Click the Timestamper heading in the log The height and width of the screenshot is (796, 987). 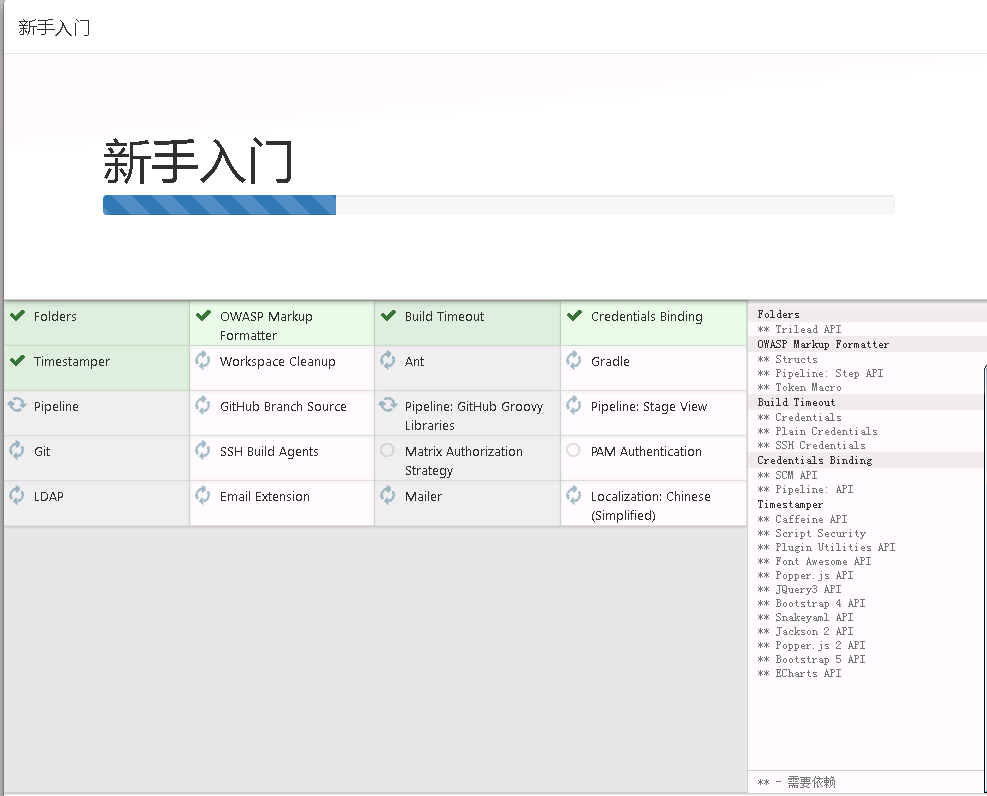790,504
